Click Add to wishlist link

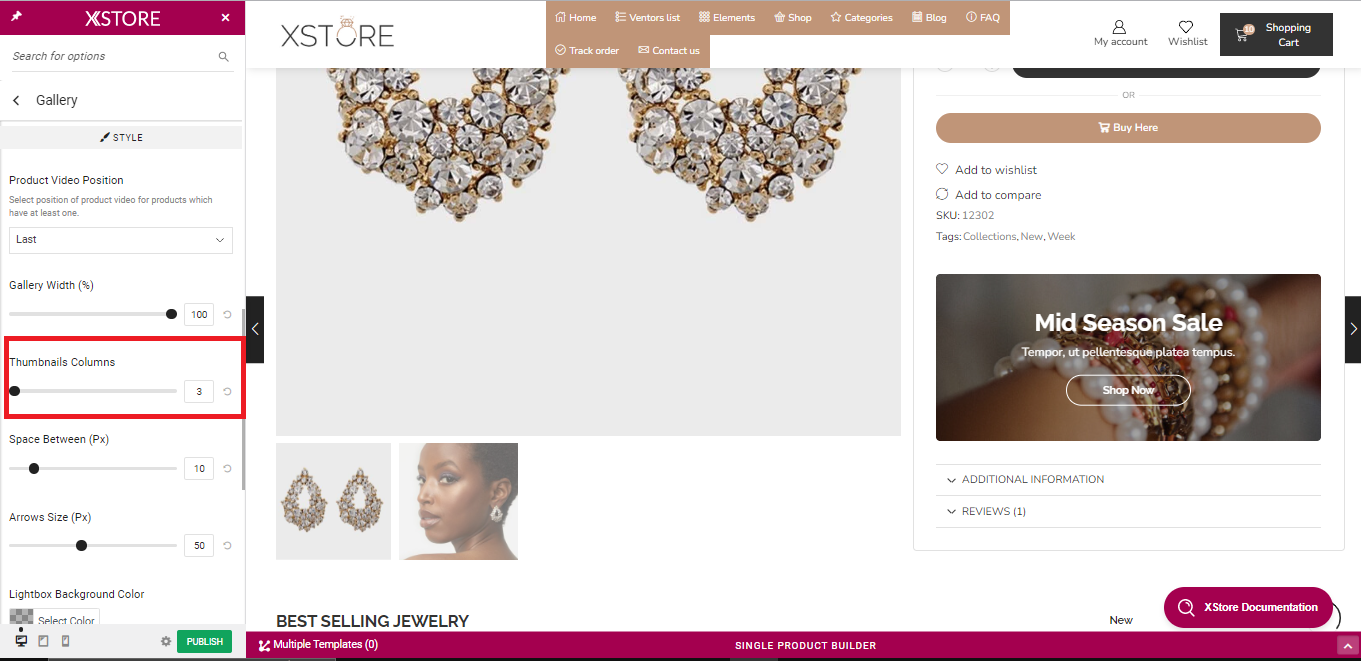(986, 170)
